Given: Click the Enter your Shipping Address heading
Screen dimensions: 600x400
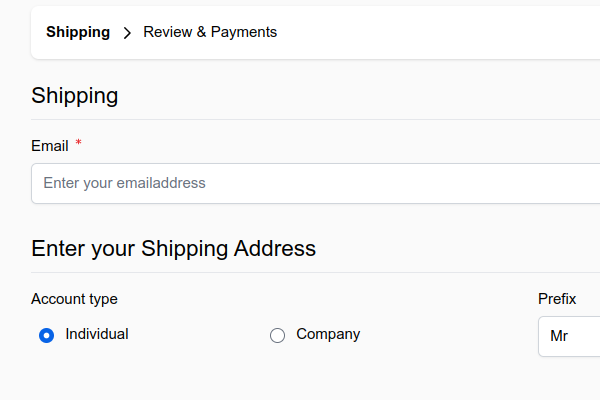Looking at the screenshot, I should pyautogui.click(x=173, y=248).
